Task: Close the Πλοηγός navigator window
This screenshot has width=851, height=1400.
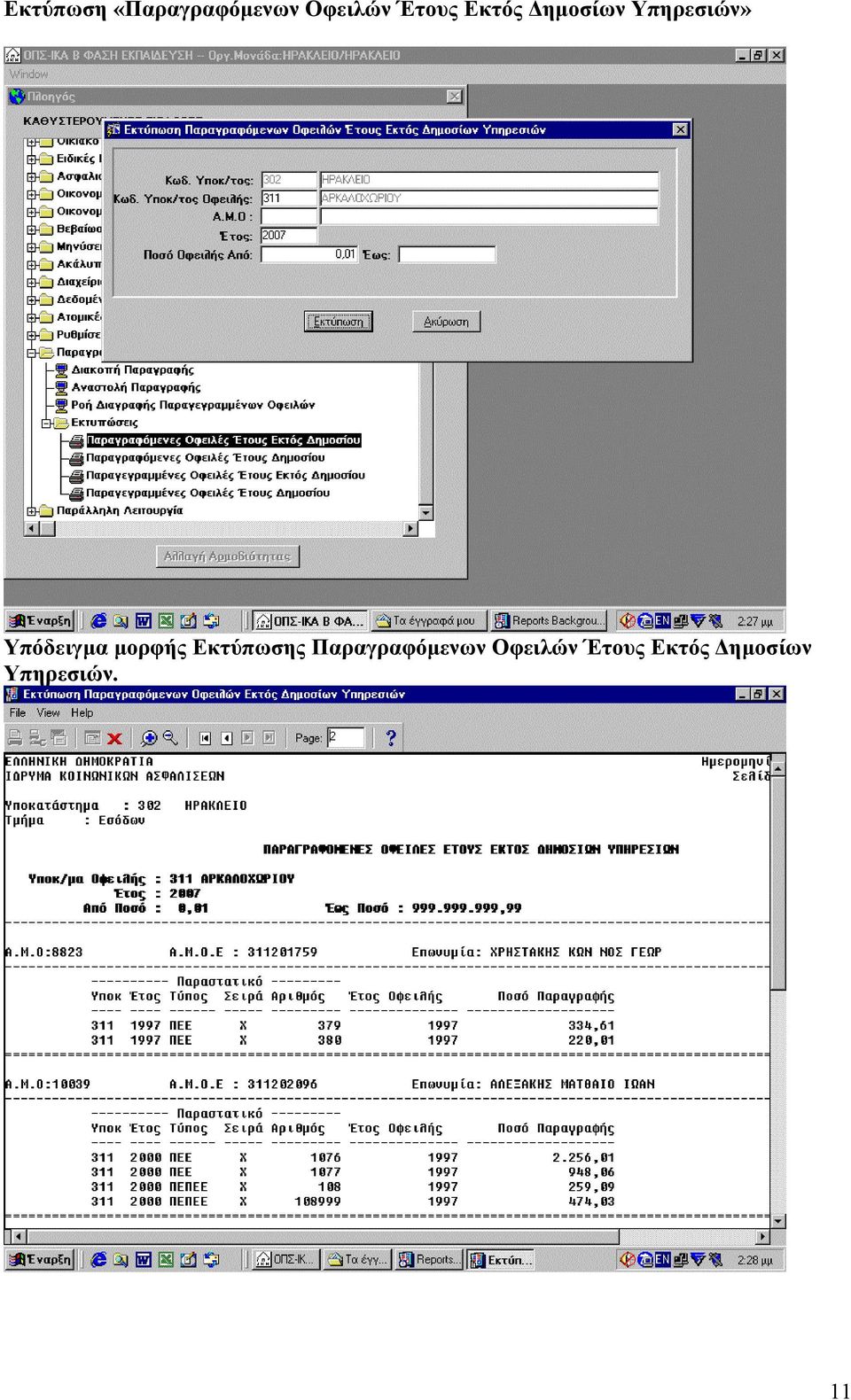Action: [455, 96]
